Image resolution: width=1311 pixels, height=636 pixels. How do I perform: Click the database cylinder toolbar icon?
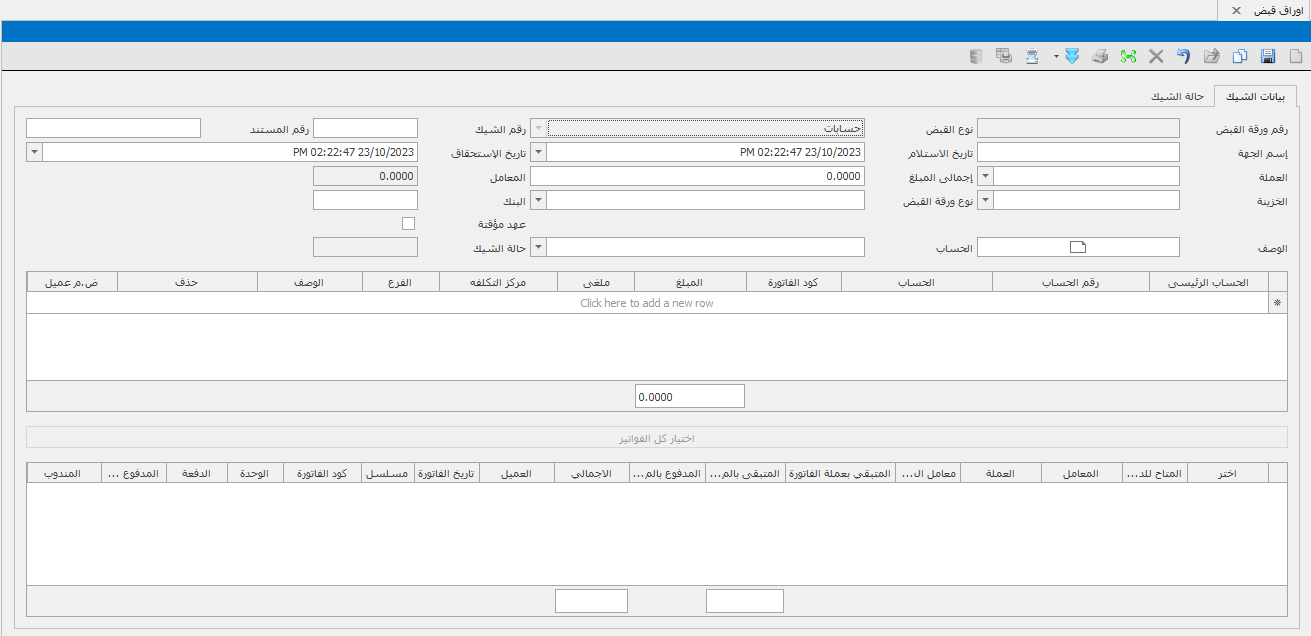click(x=976, y=57)
